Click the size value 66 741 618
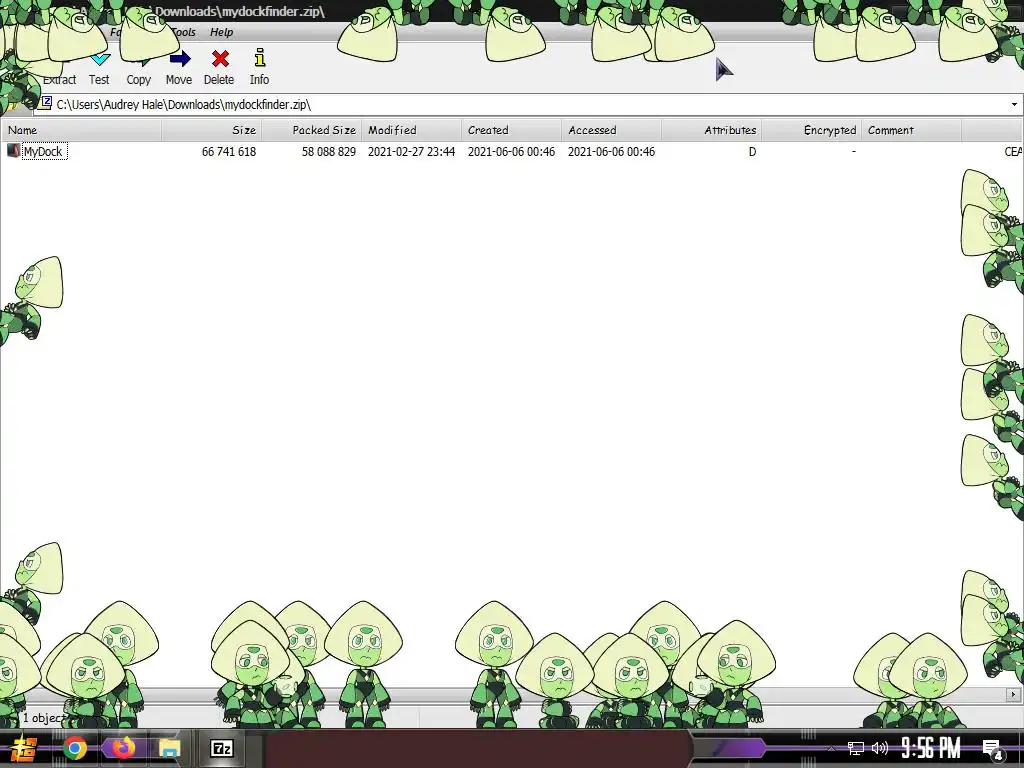1024x768 pixels. tap(229, 152)
